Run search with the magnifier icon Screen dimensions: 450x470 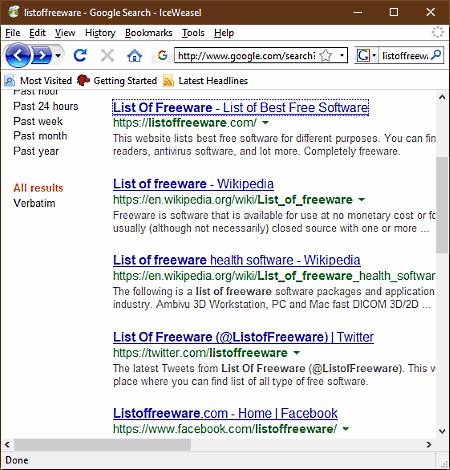click(x=436, y=55)
